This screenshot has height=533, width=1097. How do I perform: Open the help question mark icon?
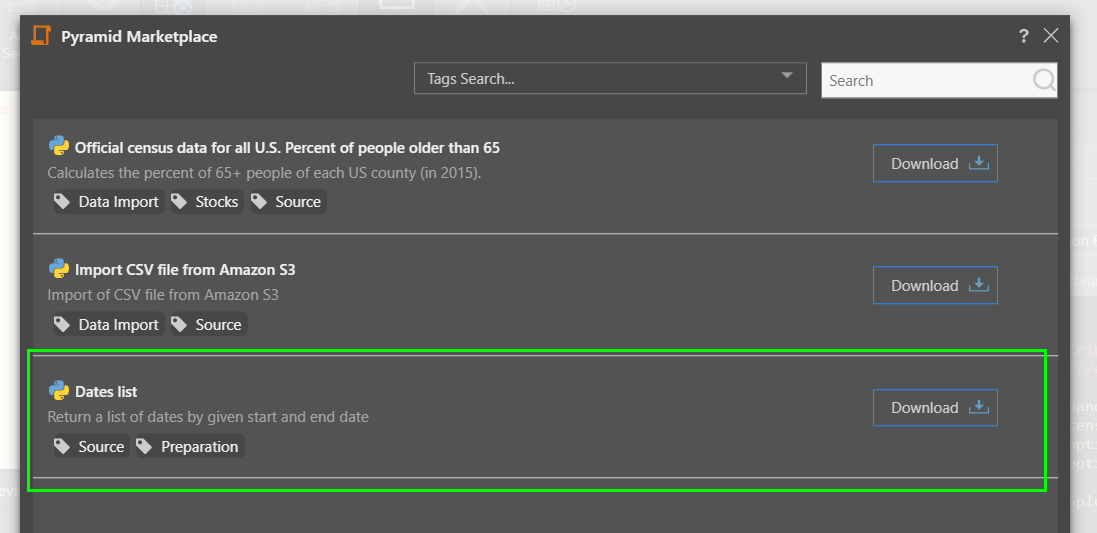point(1023,36)
